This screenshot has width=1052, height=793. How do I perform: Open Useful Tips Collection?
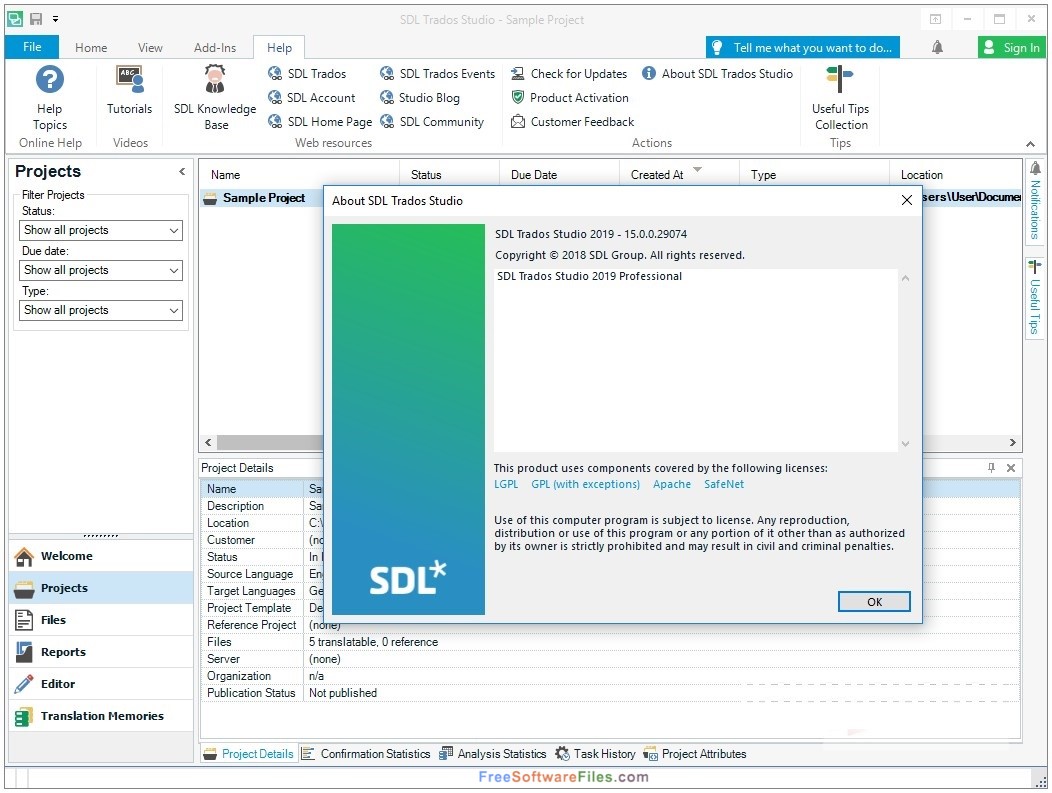[x=840, y=97]
